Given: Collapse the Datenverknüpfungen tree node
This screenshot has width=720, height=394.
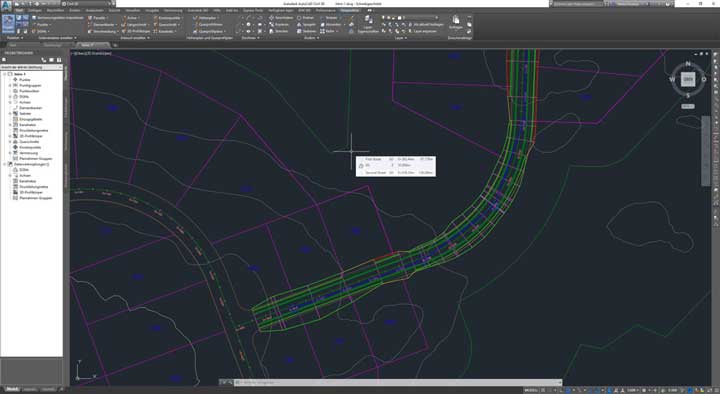Looking at the screenshot, I should coord(5,164).
